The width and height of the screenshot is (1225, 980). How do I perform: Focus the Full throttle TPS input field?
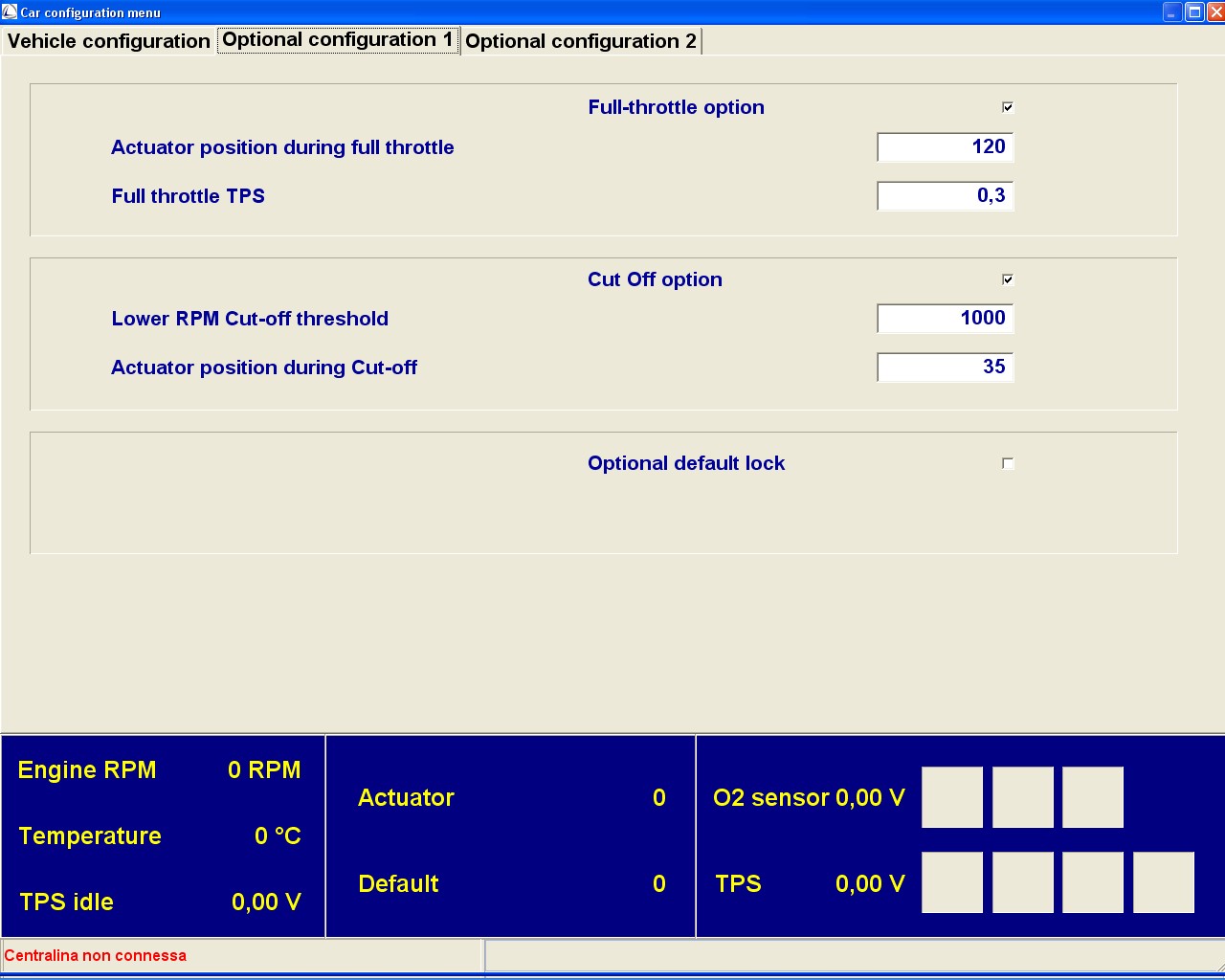pyautogui.click(x=945, y=196)
